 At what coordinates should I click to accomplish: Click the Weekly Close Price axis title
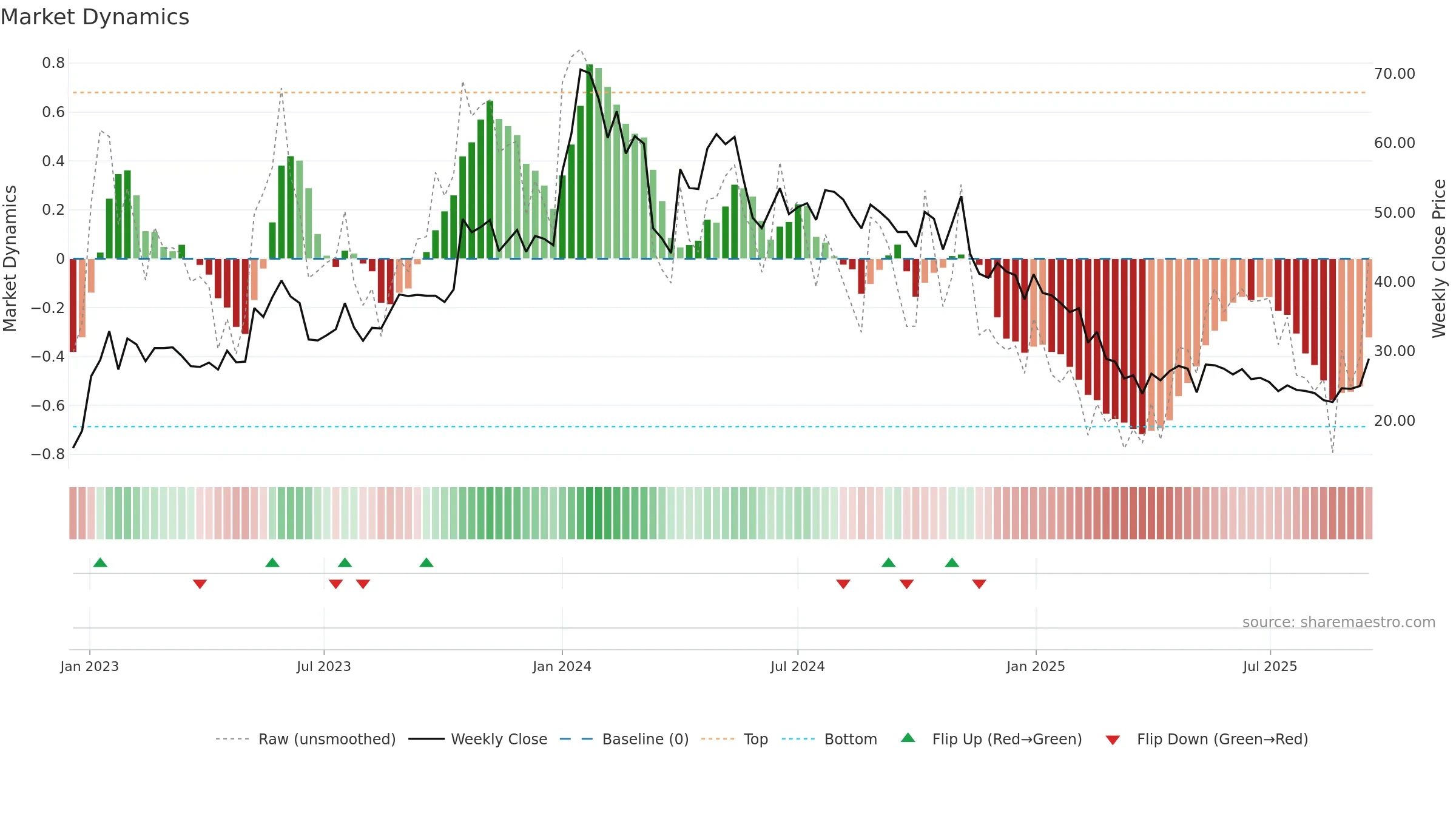1439,258
